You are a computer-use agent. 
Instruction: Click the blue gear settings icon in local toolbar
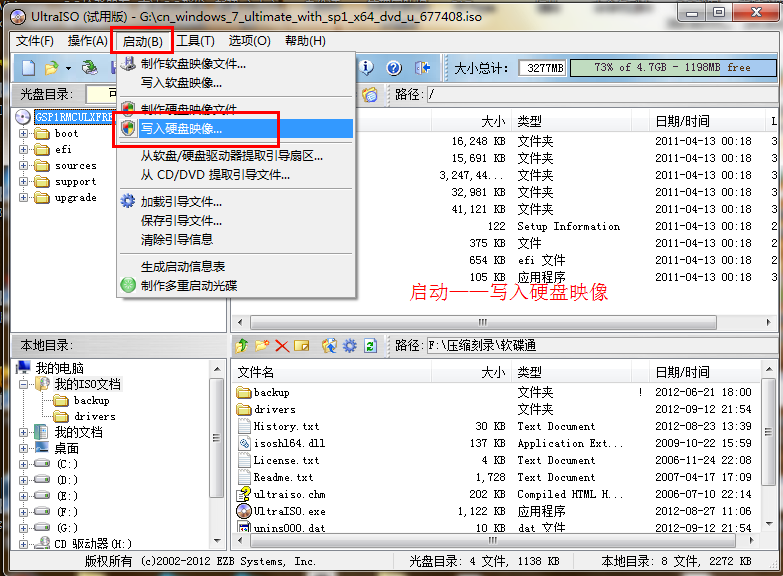349,346
